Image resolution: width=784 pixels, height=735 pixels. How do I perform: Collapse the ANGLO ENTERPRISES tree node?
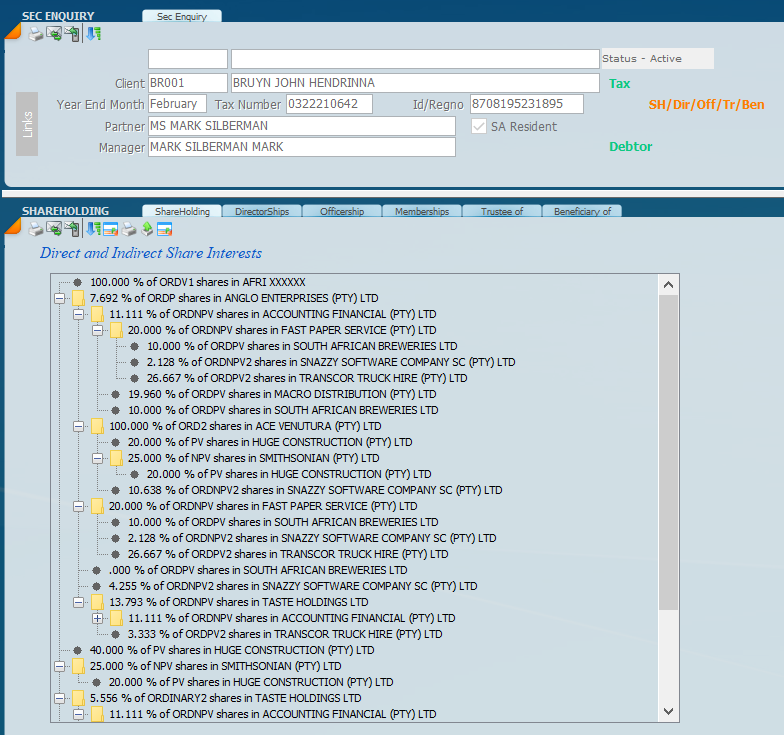tap(60, 298)
